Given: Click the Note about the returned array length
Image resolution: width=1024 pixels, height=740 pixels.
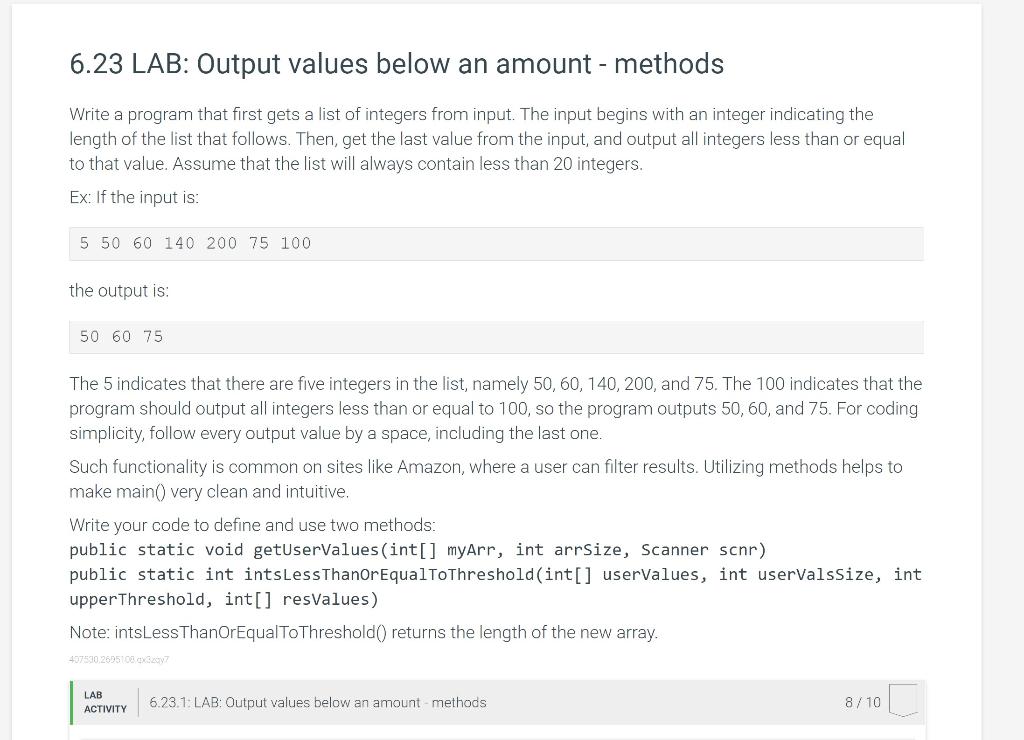Looking at the screenshot, I should 363,633.
